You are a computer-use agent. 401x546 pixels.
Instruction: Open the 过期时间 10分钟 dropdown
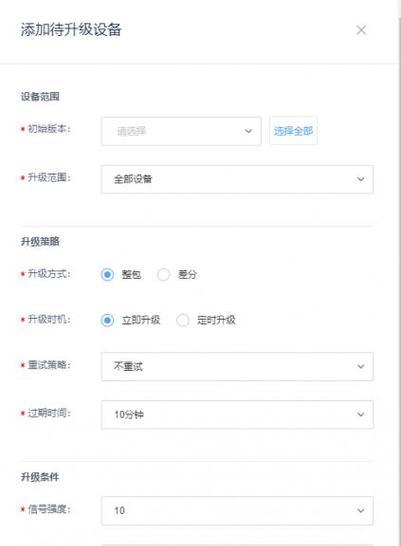(x=237, y=414)
